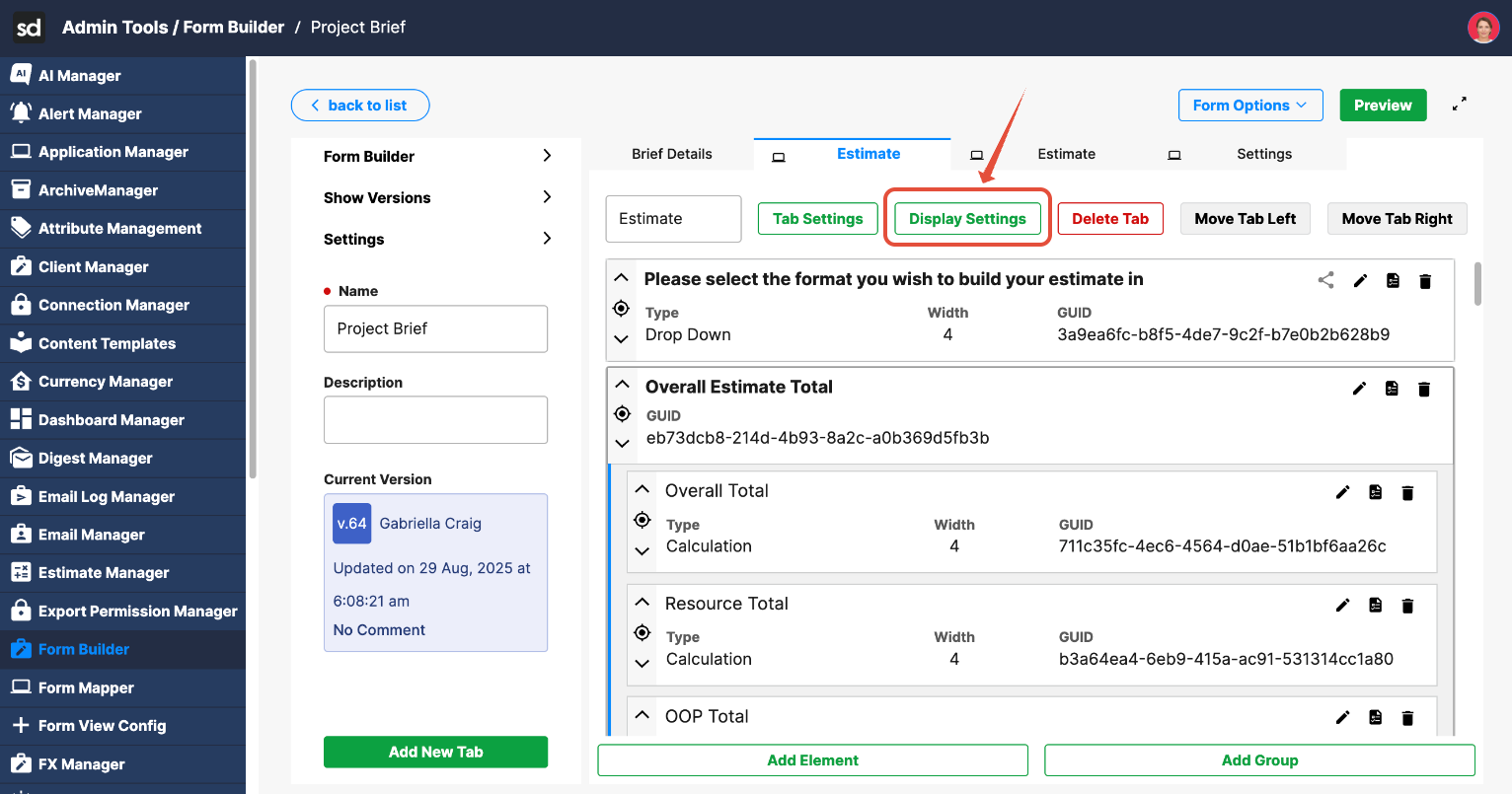This screenshot has height=794, width=1512.
Task: Edit the Resource Total element
Action: [x=1342, y=605]
